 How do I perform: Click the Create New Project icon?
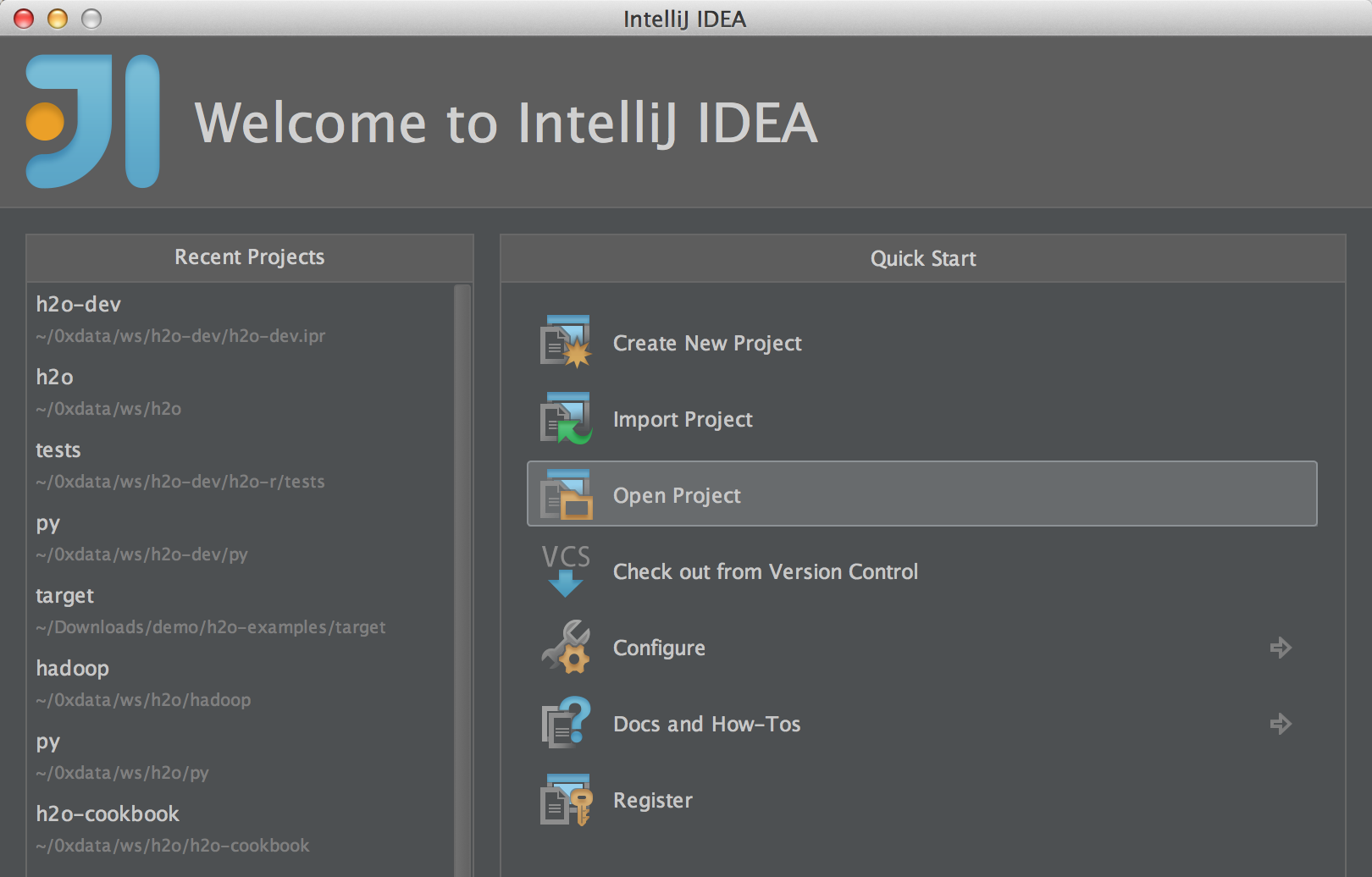[x=566, y=343]
